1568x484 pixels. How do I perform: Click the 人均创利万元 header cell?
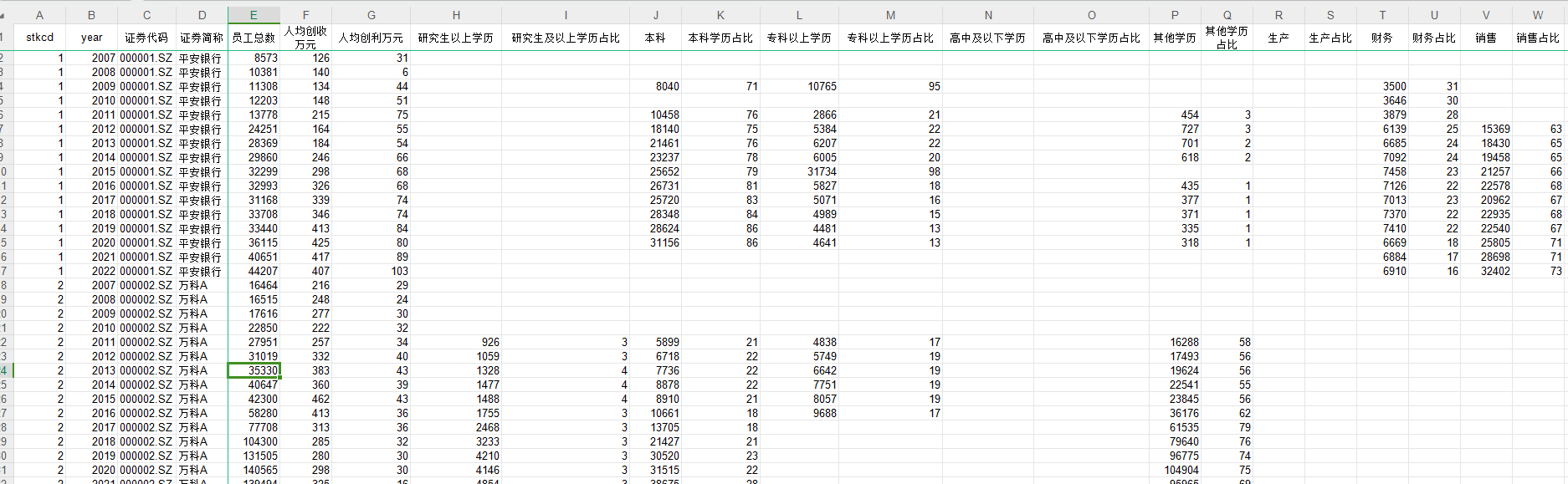(371, 38)
